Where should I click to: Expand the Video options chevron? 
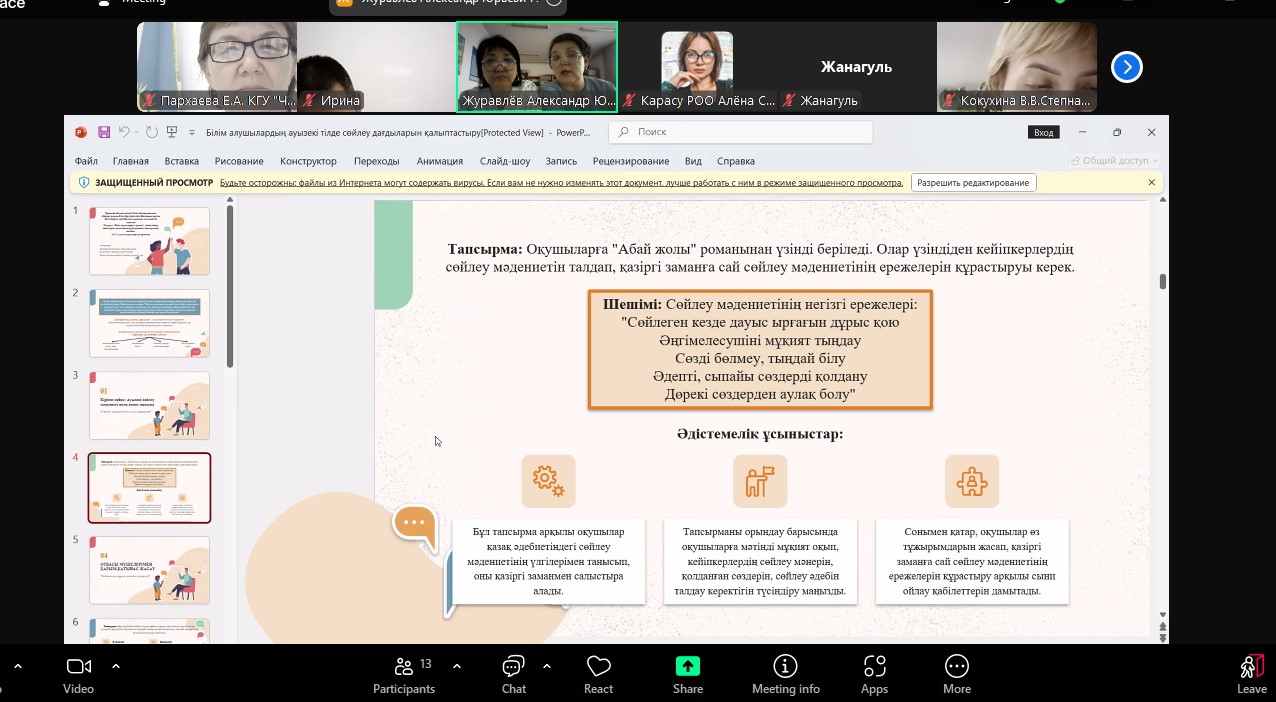[x=116, y=665]
